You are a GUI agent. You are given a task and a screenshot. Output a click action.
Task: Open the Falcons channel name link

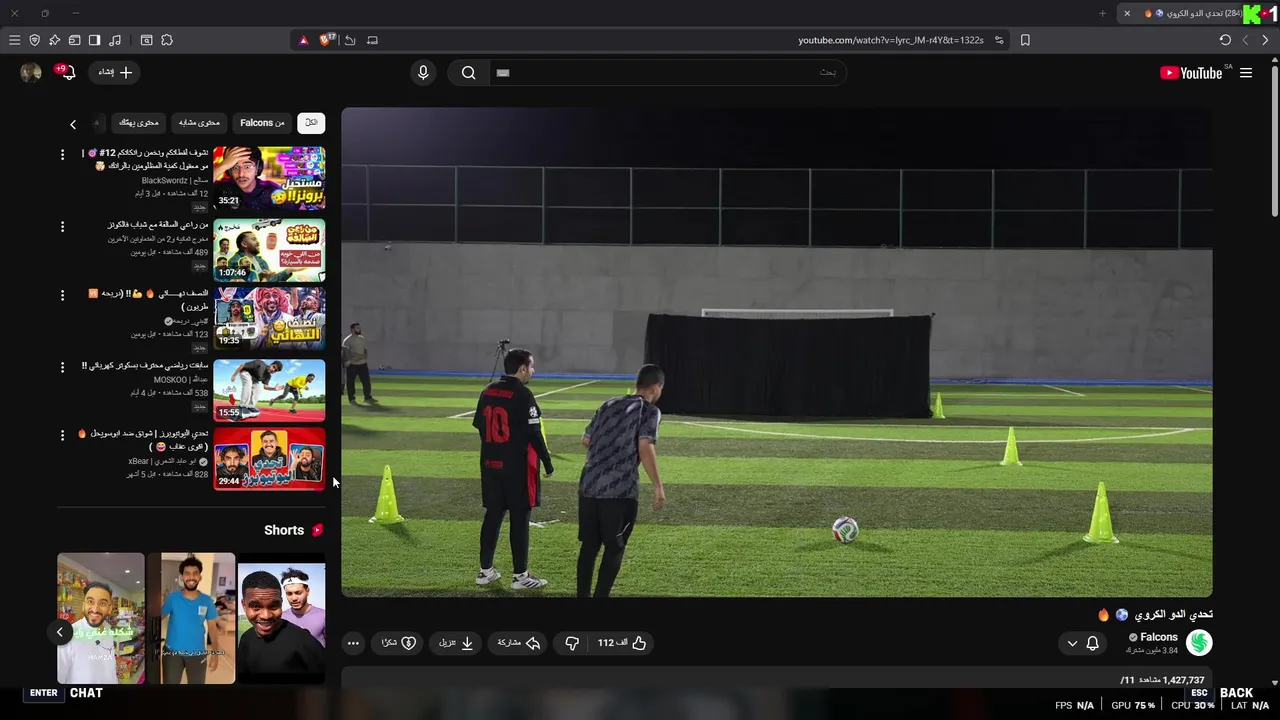tap(1159, 637)
